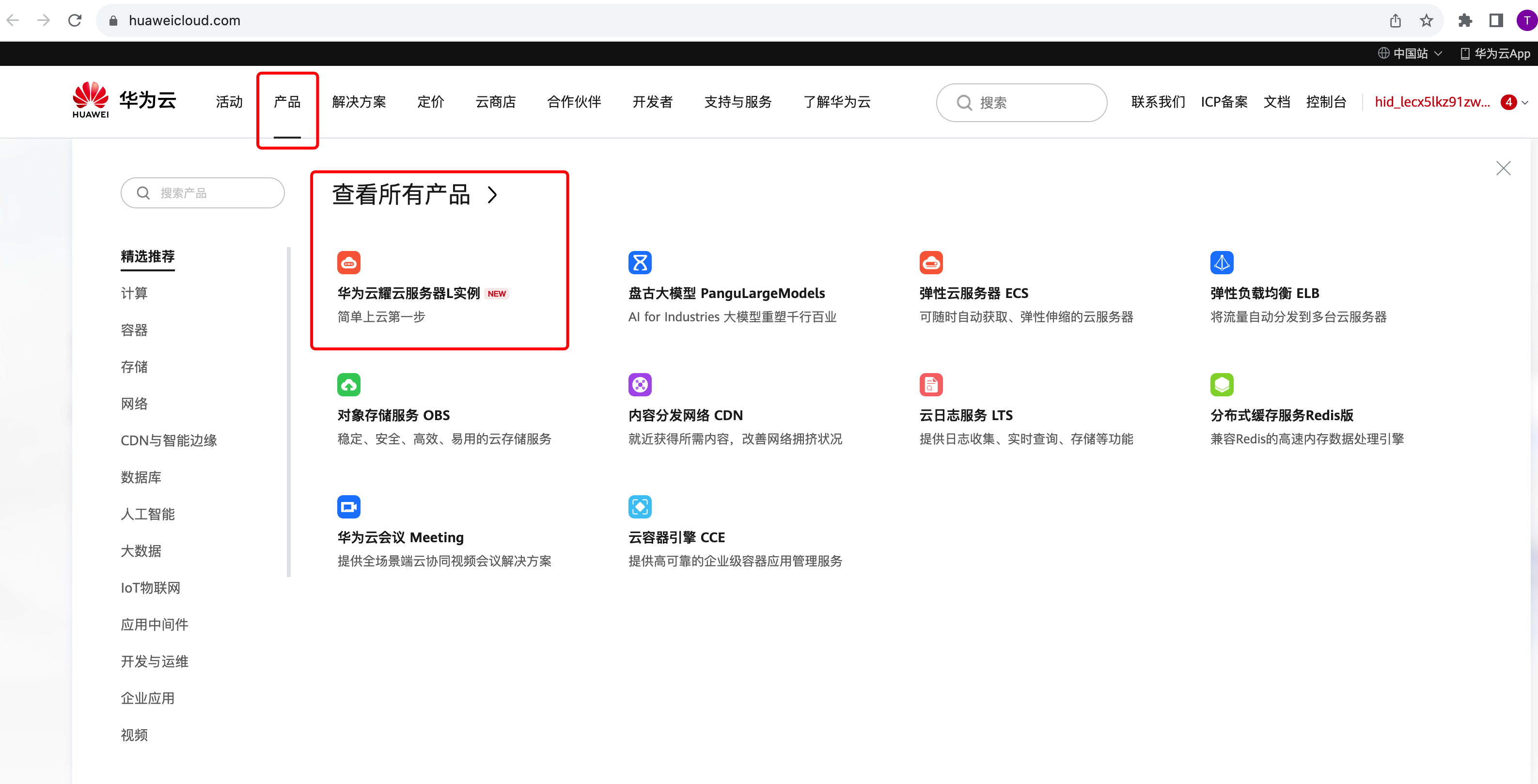Screen dimensions: 1538x784
Task: Open the 云商店 menu
Action: [x=496, y=102]
